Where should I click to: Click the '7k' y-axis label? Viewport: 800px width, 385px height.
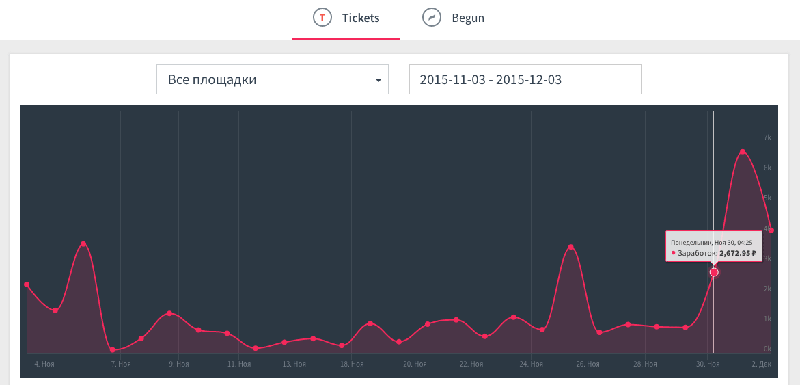click(767, 138)
